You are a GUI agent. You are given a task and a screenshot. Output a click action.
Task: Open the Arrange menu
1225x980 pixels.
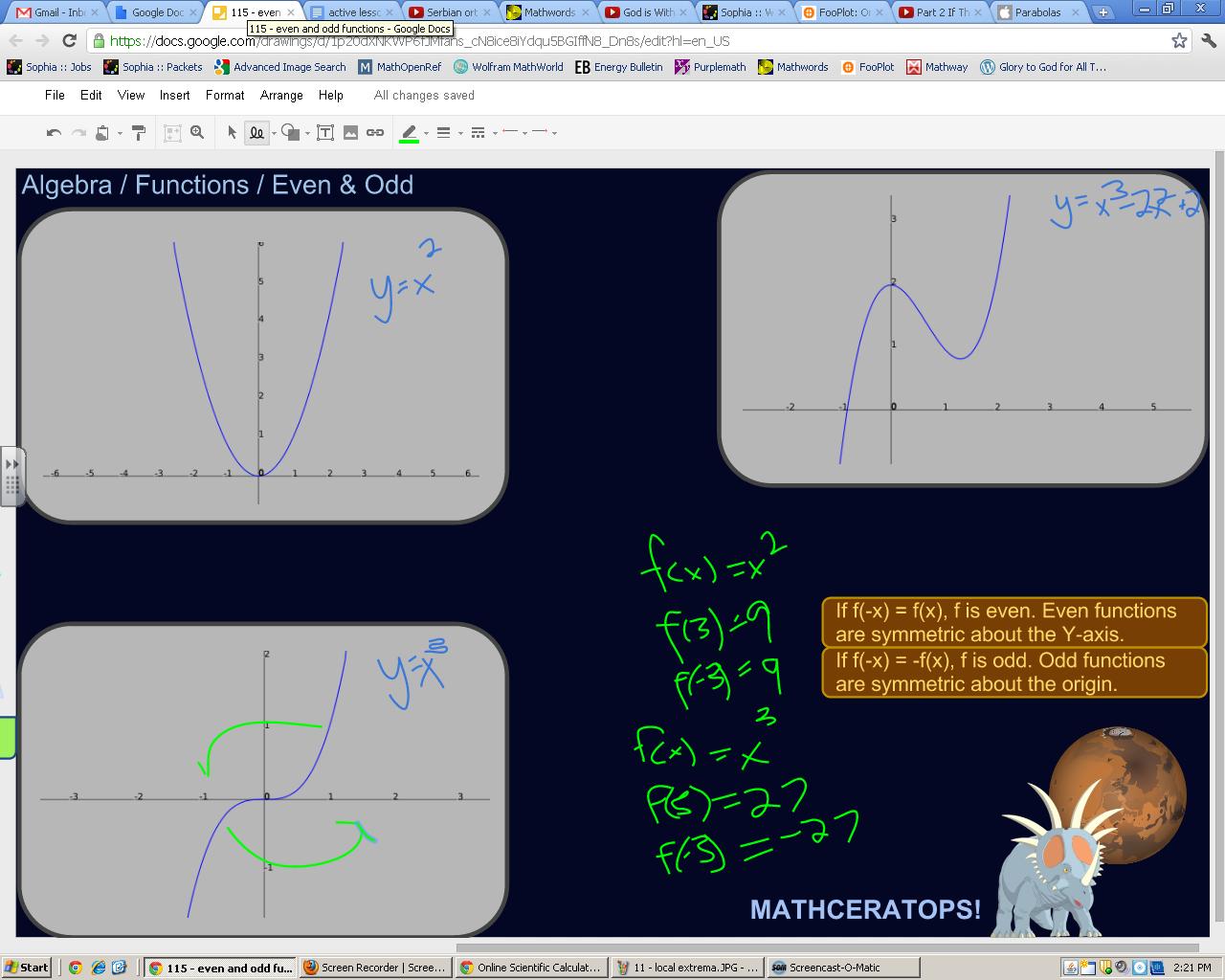(281, 95)
